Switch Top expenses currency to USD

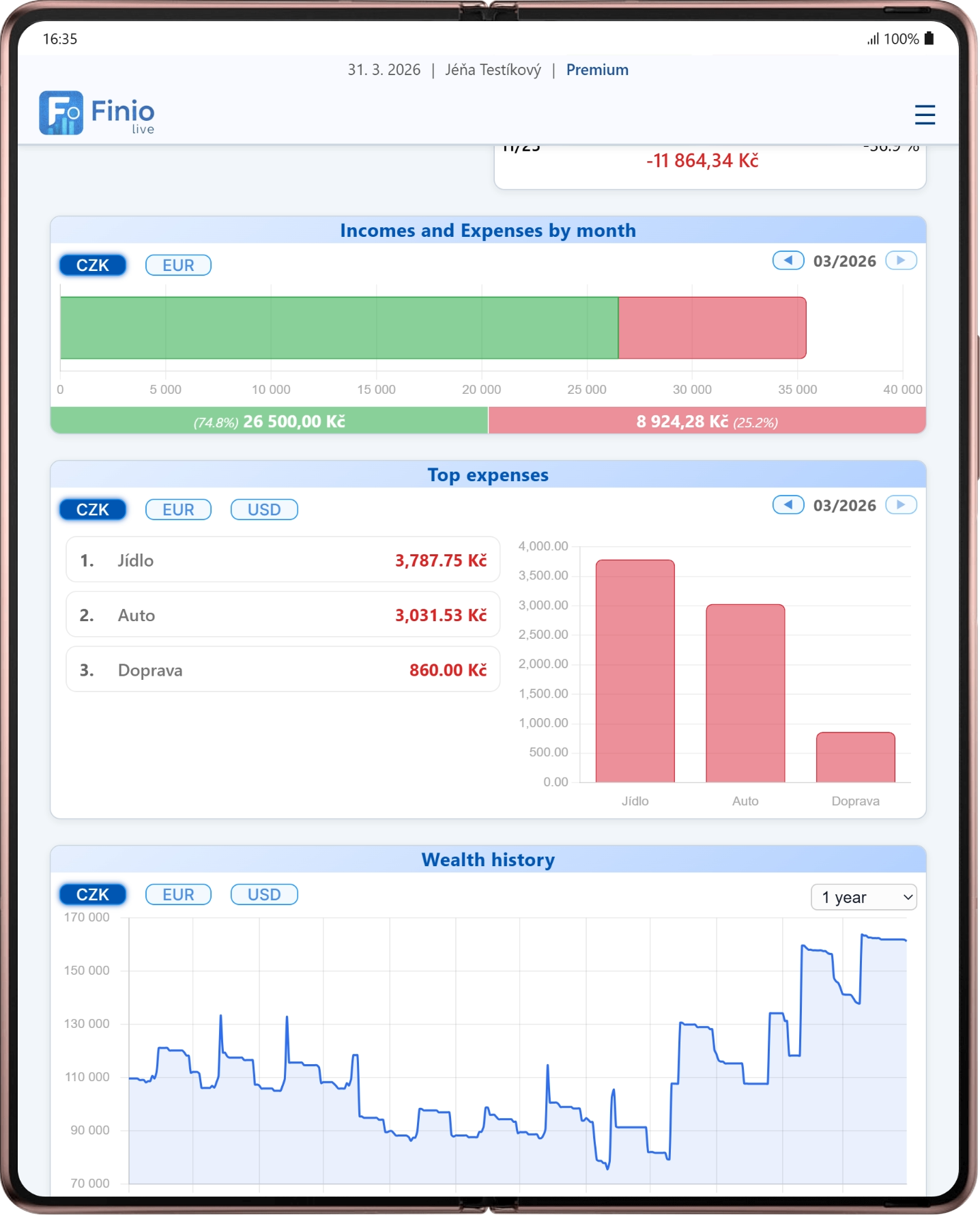coord(264,510)
